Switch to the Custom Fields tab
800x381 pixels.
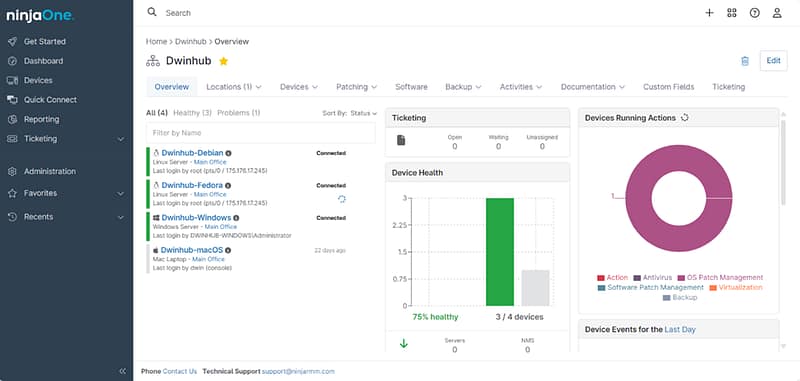pyautogui.click(x=668, y=87)
